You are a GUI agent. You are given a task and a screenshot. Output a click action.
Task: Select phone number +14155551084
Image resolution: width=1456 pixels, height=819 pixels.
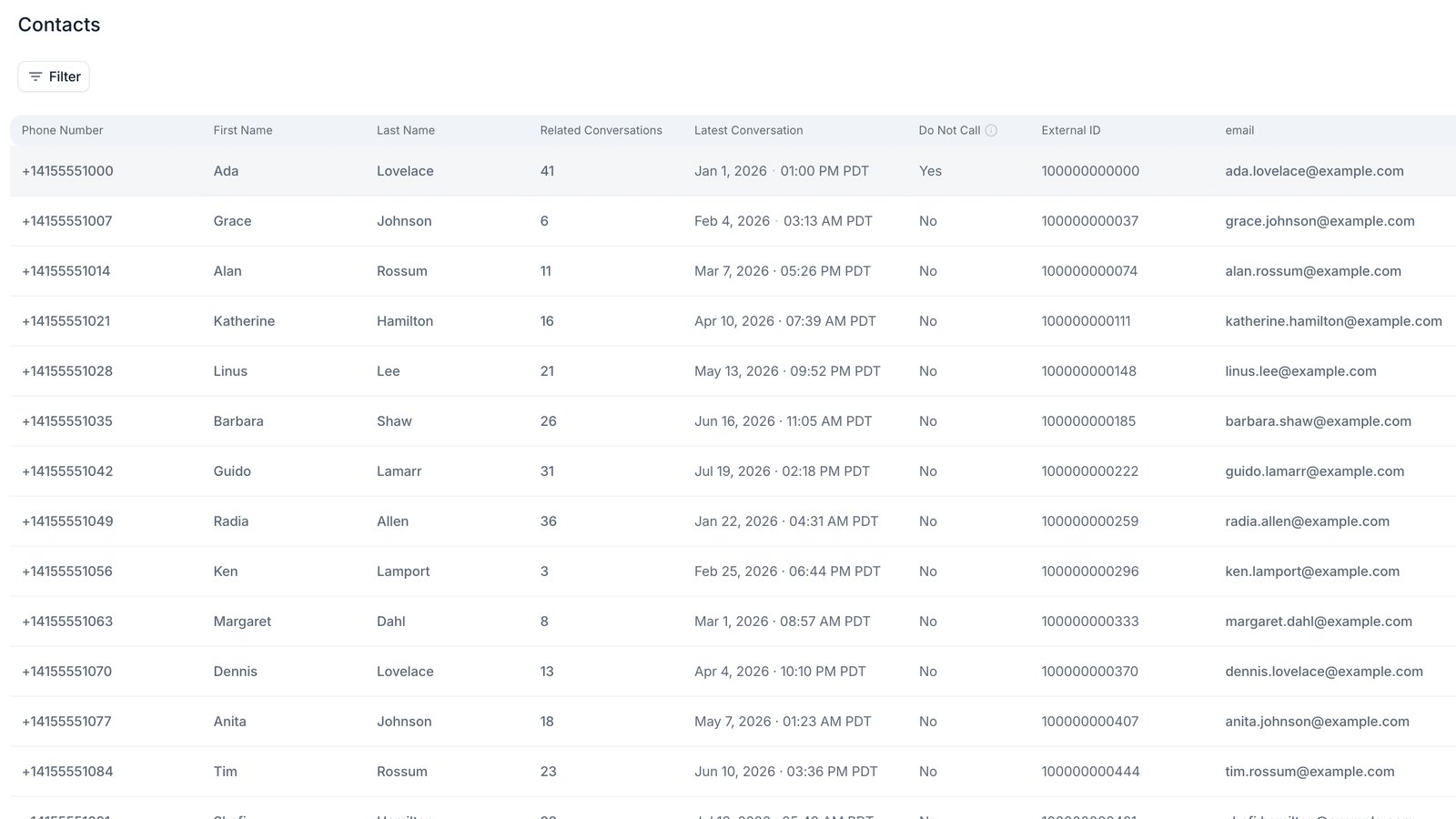pyautogui.click(x=67, y=772)
